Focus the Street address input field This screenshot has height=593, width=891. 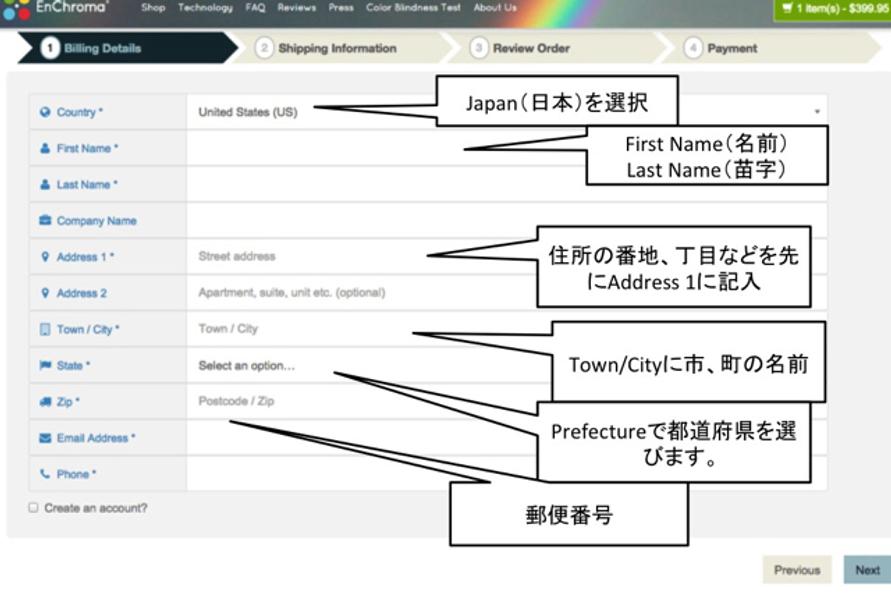click(506, 257)
